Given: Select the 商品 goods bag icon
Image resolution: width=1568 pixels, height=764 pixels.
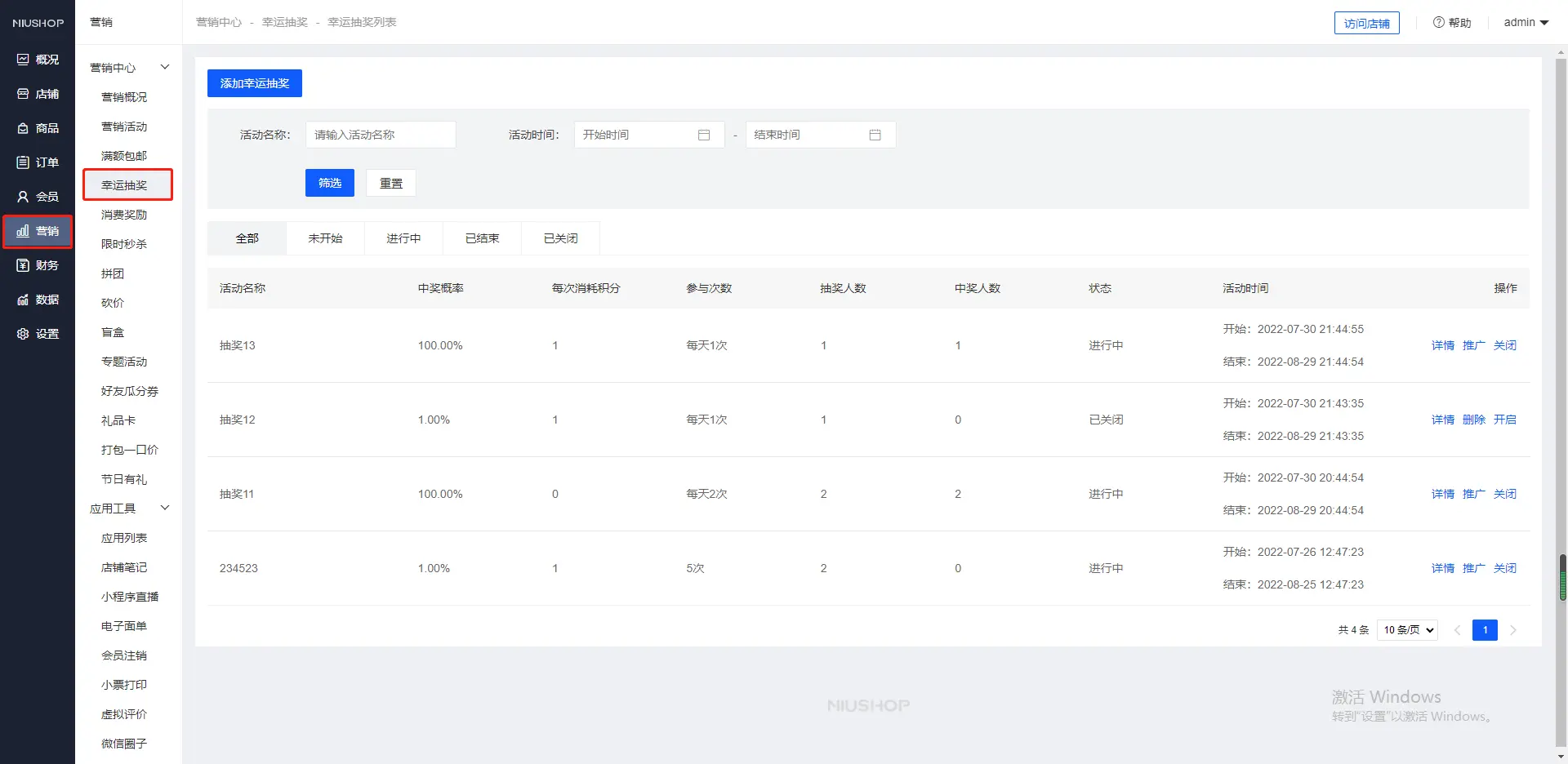Looking at the screenshot, I should tap(23, 128).
